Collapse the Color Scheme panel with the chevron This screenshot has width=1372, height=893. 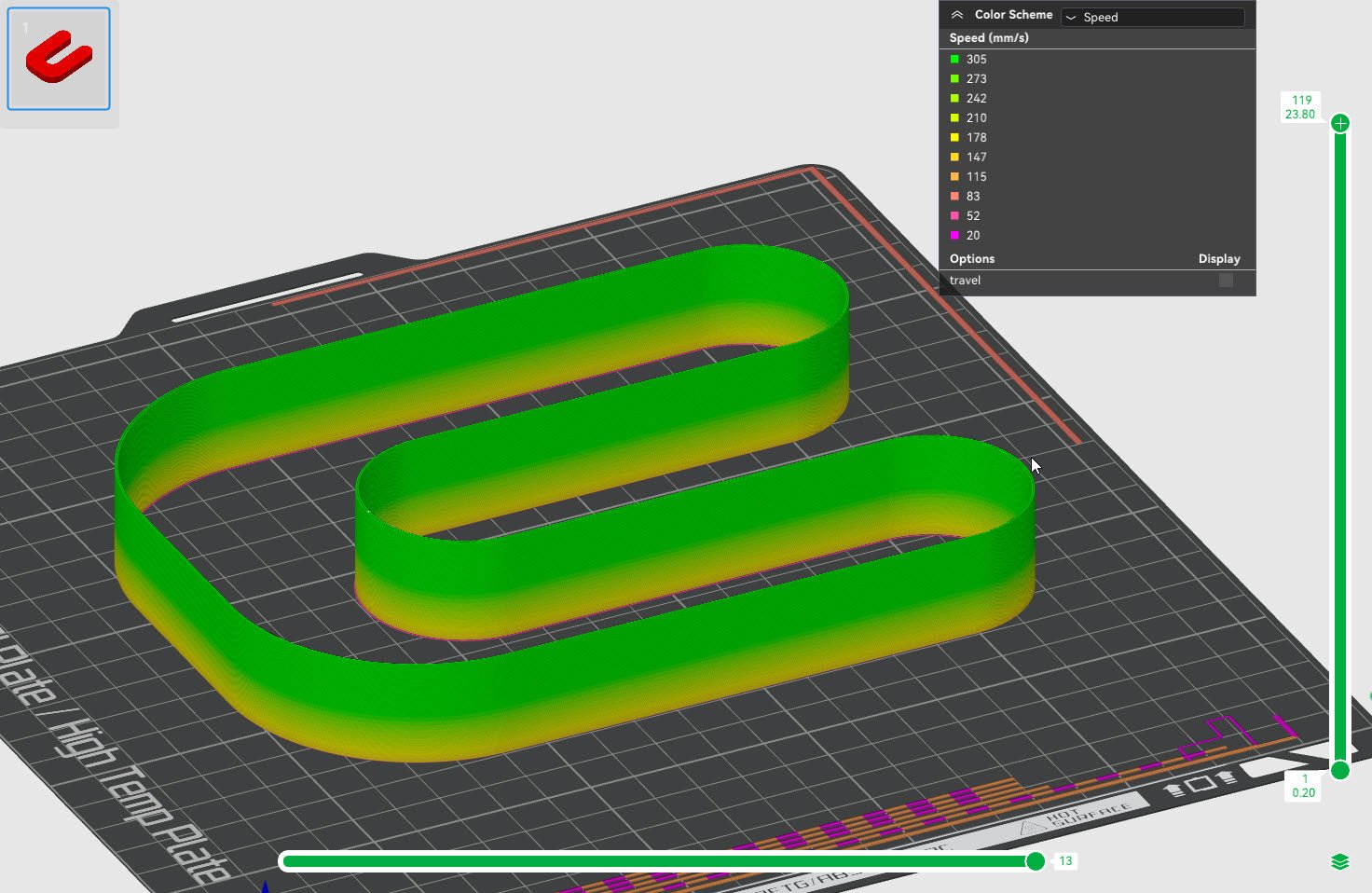click(957, 15)
